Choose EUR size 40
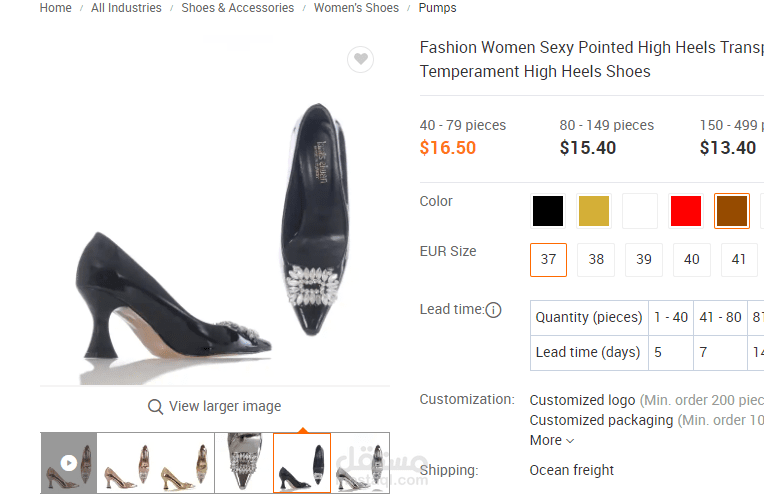The image size is (764, 498). coord(691,259)
